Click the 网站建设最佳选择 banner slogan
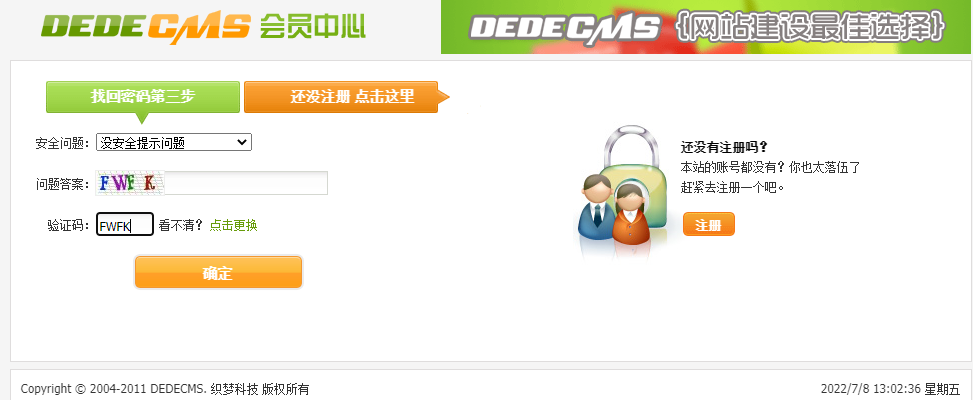 810,27
